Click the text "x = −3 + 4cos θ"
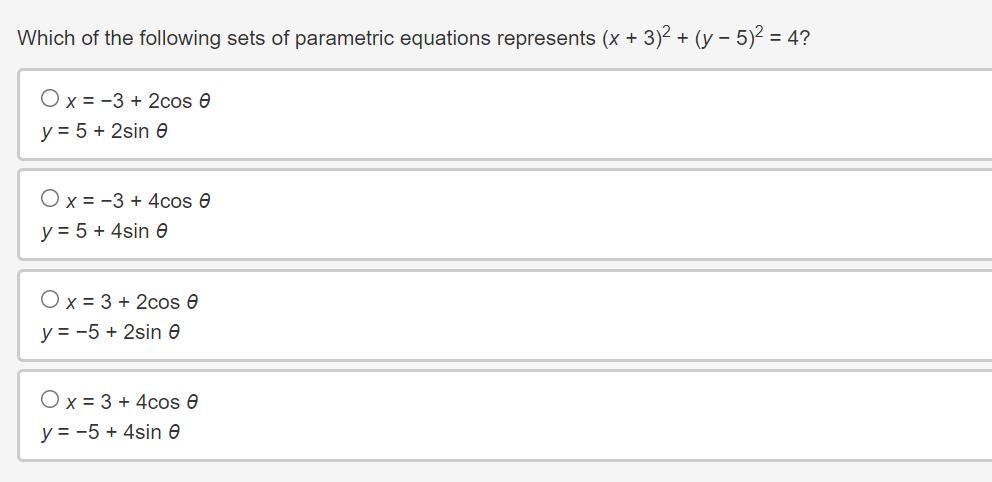 click(138, 201)
